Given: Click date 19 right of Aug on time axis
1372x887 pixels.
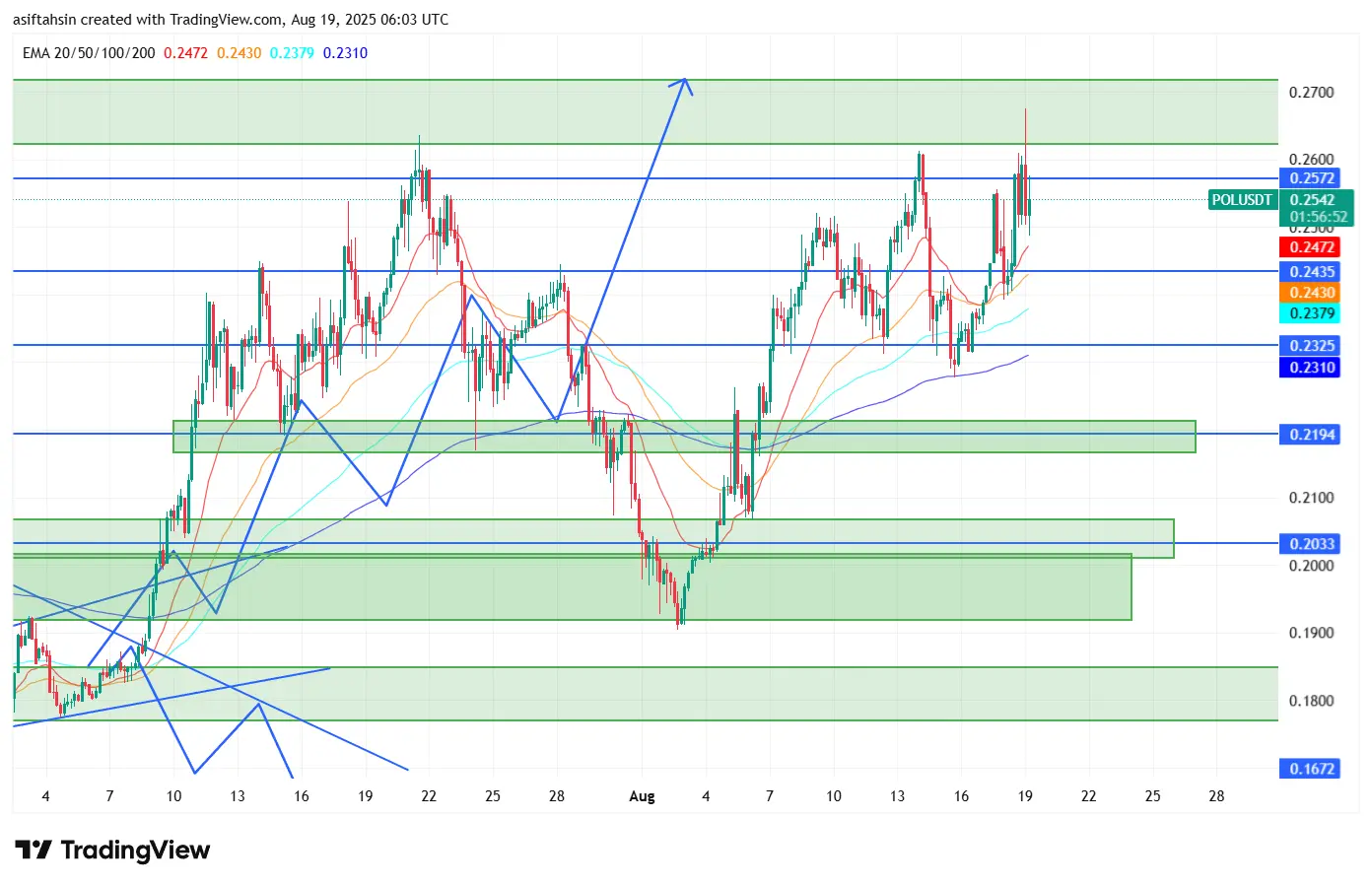Looking at the screenshot, I should (1025, 796).
